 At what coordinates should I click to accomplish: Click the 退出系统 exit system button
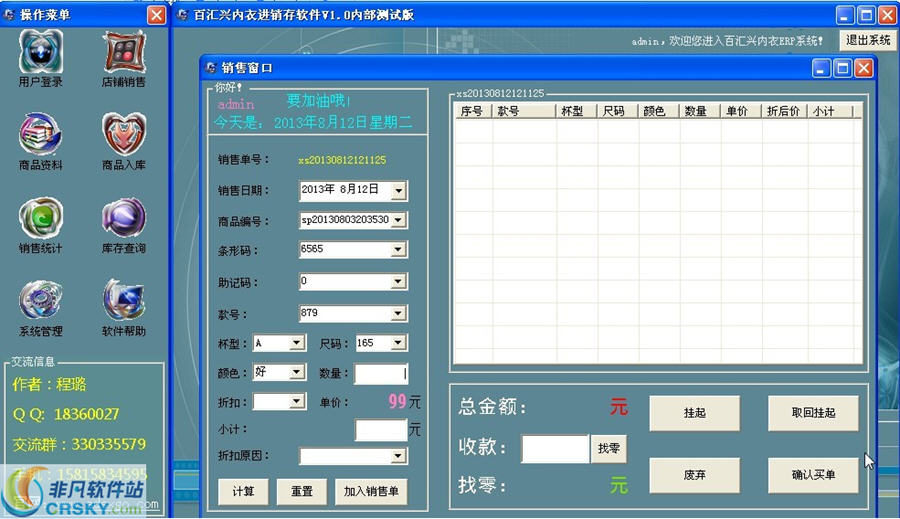867,40
